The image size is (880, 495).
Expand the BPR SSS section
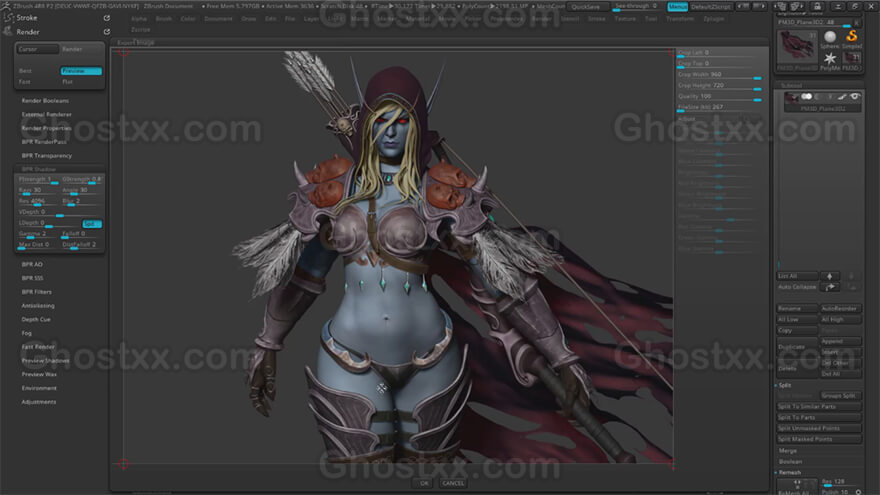(33, 278)
